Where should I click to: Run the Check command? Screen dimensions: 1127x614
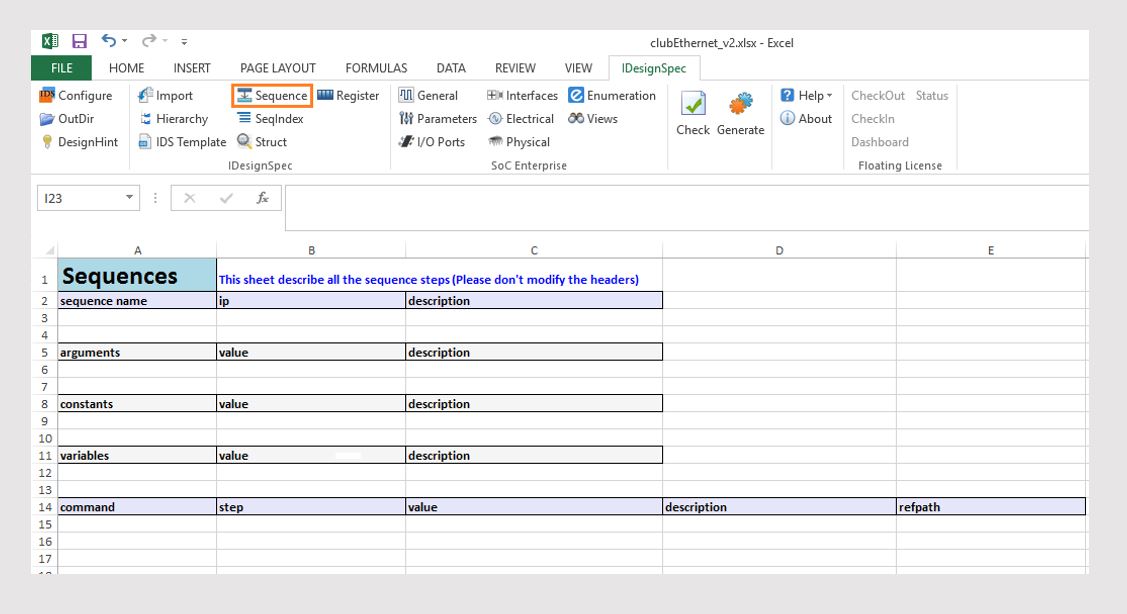pyautogui.click(x=693, y=114)
